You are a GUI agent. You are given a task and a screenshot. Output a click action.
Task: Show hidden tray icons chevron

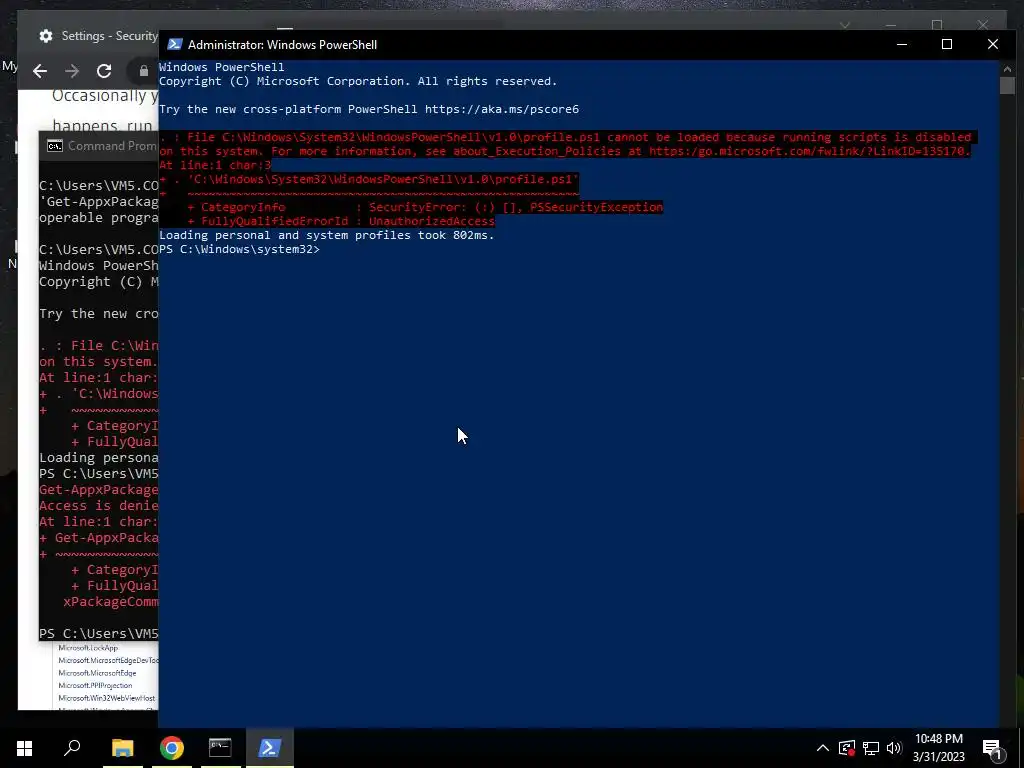tap(823, 748)
